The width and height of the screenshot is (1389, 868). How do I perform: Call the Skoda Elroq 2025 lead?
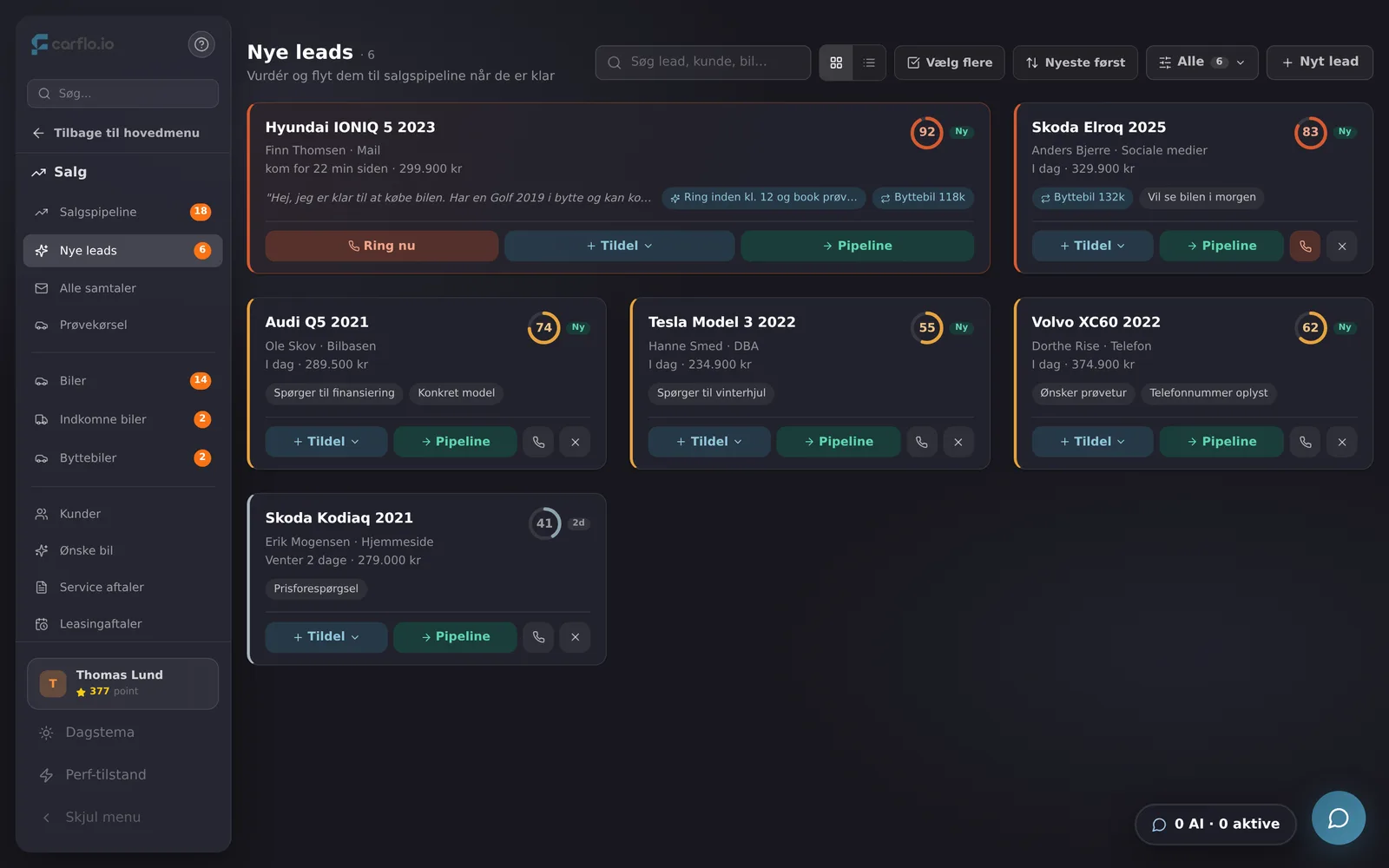[1305, 246]
